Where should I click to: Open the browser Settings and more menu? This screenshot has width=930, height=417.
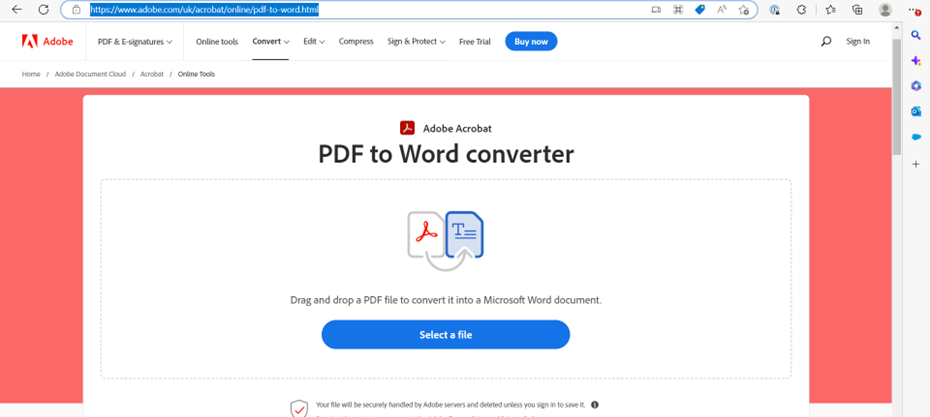coord(915,9)
